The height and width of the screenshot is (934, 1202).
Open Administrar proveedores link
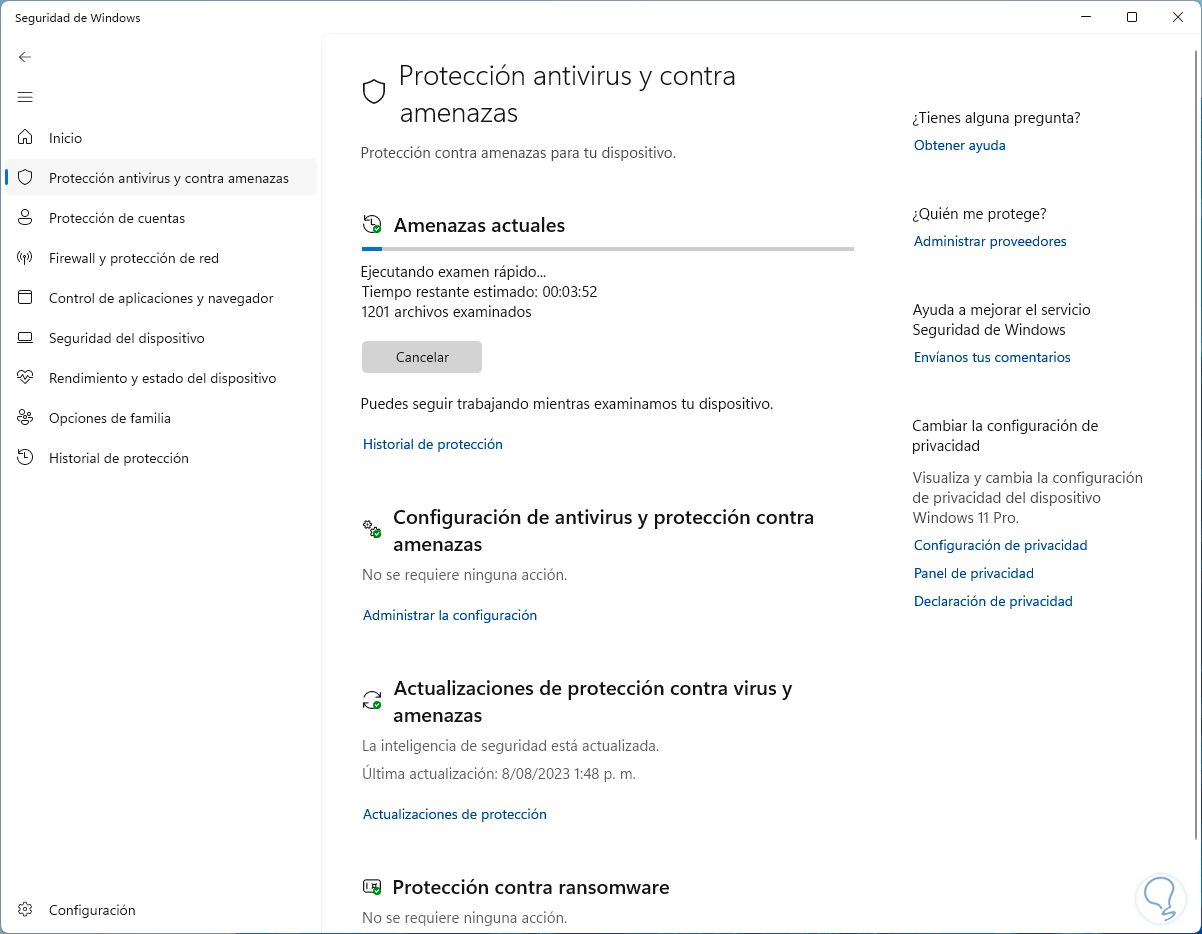pyautogui.click(x=990, y=241)
